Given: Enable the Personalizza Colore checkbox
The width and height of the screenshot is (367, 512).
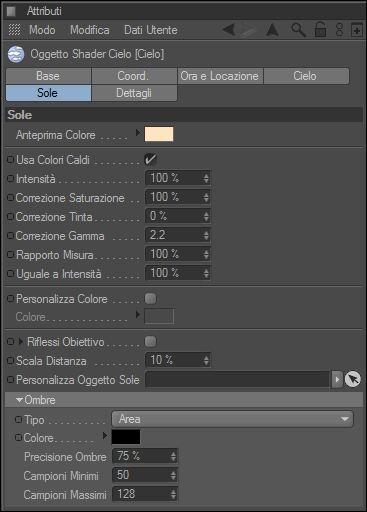Looking at the screenshot, I should [x=150, y=299].
